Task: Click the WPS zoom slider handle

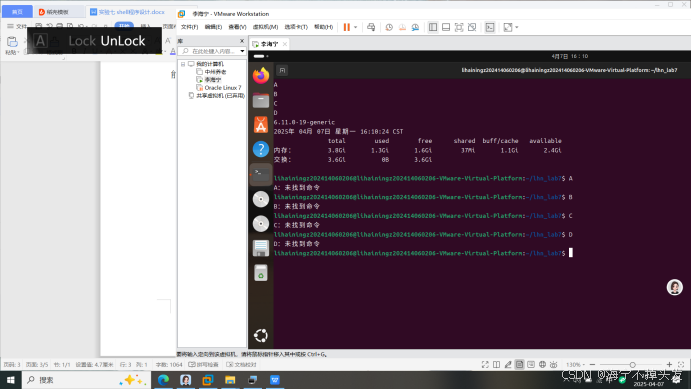Action: coord(632,365)
